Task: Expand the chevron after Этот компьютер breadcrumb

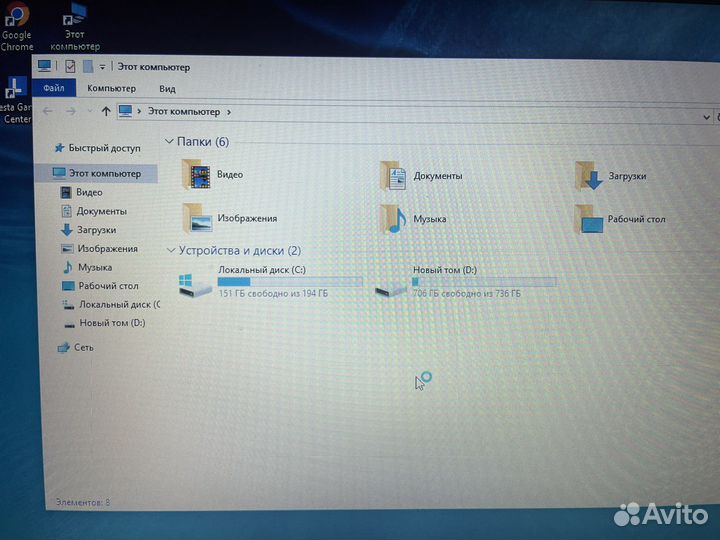Action: (229, 112)
